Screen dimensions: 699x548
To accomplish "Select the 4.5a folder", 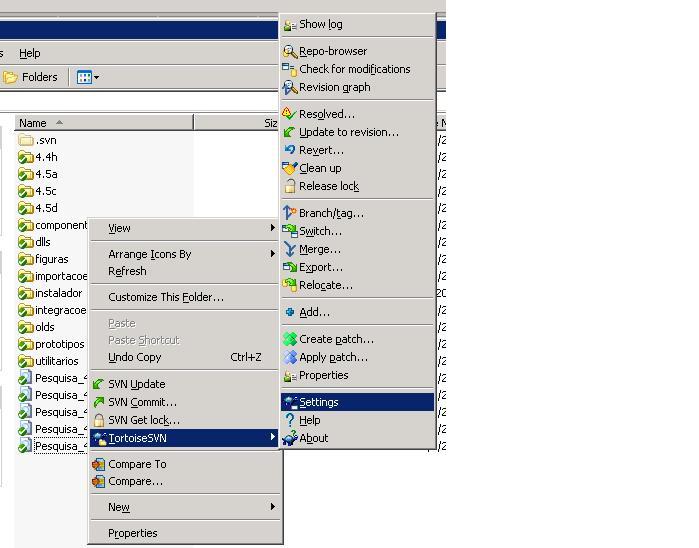I will tap(38, 174).
